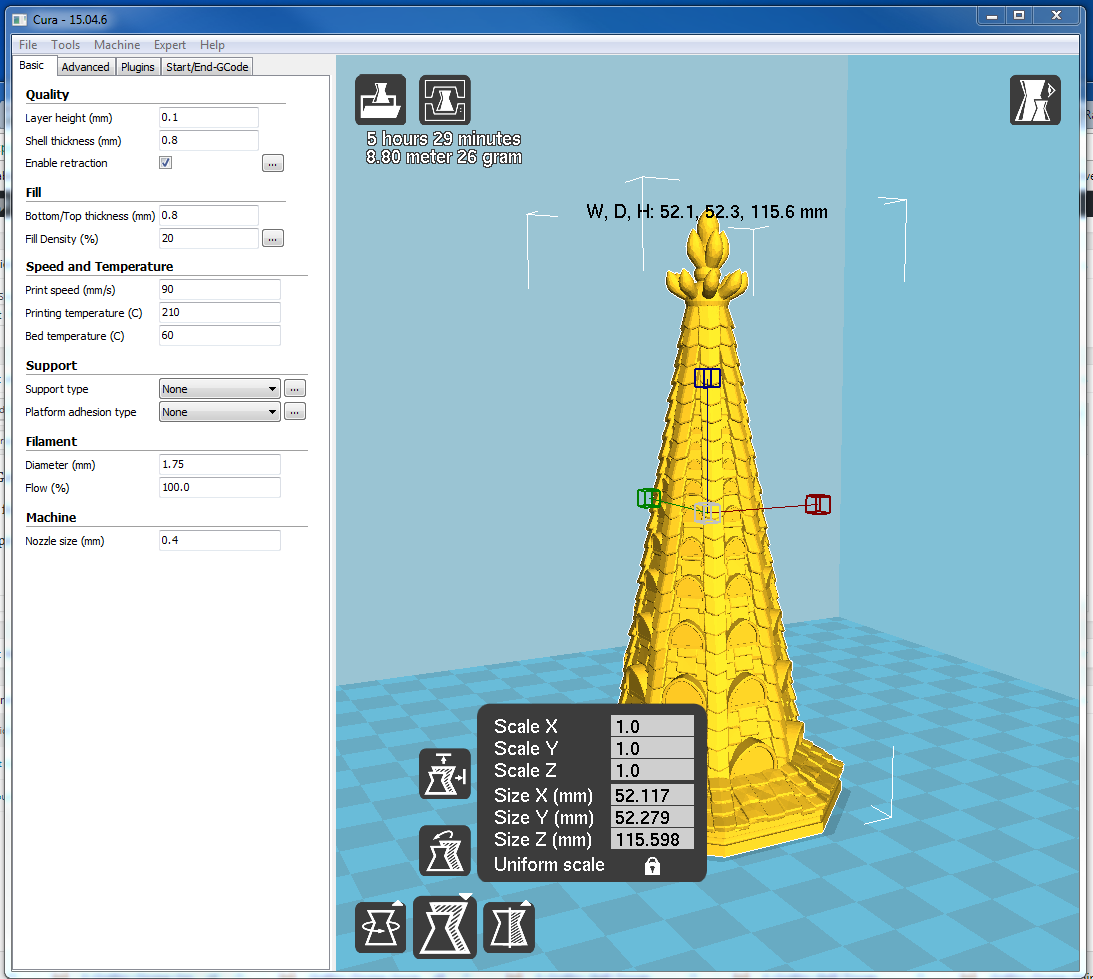Viewport: 1093px width, 979px height.
Task: Open the Support type dropdown
Action: click(x=220, y=389)
